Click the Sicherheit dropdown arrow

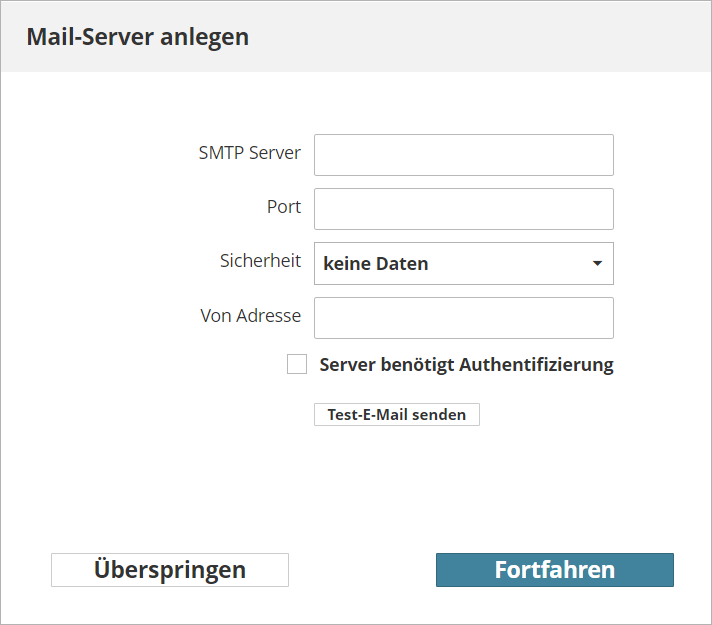(x=598, y=263)
